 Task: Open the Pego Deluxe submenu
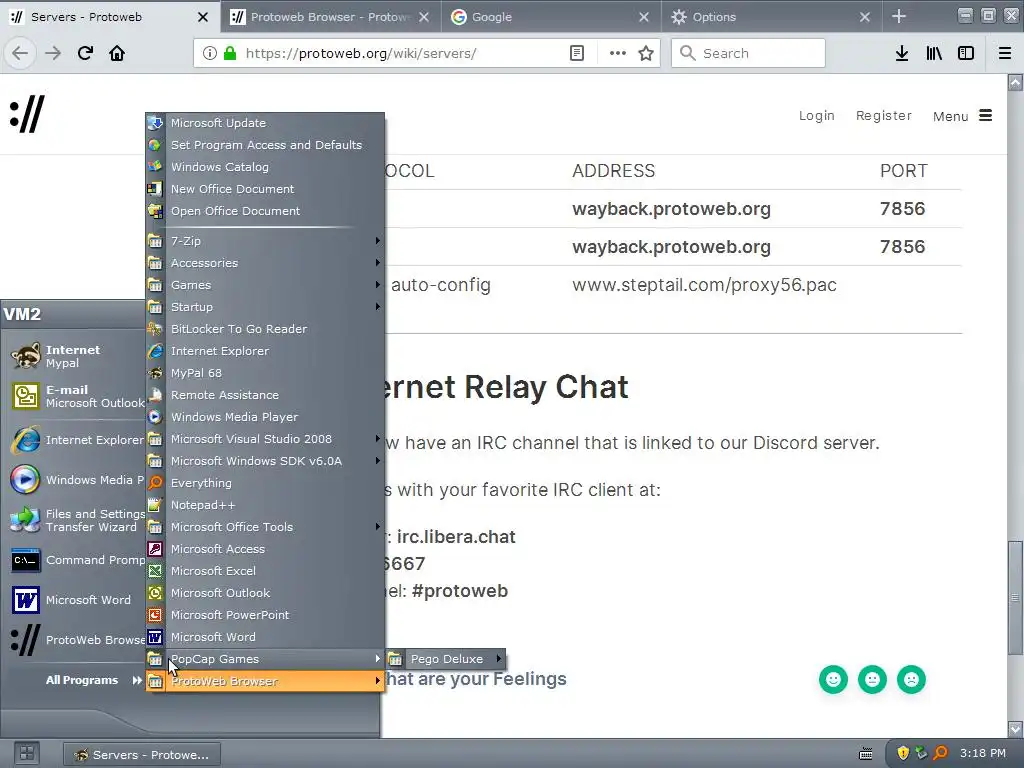coord(446,659)
